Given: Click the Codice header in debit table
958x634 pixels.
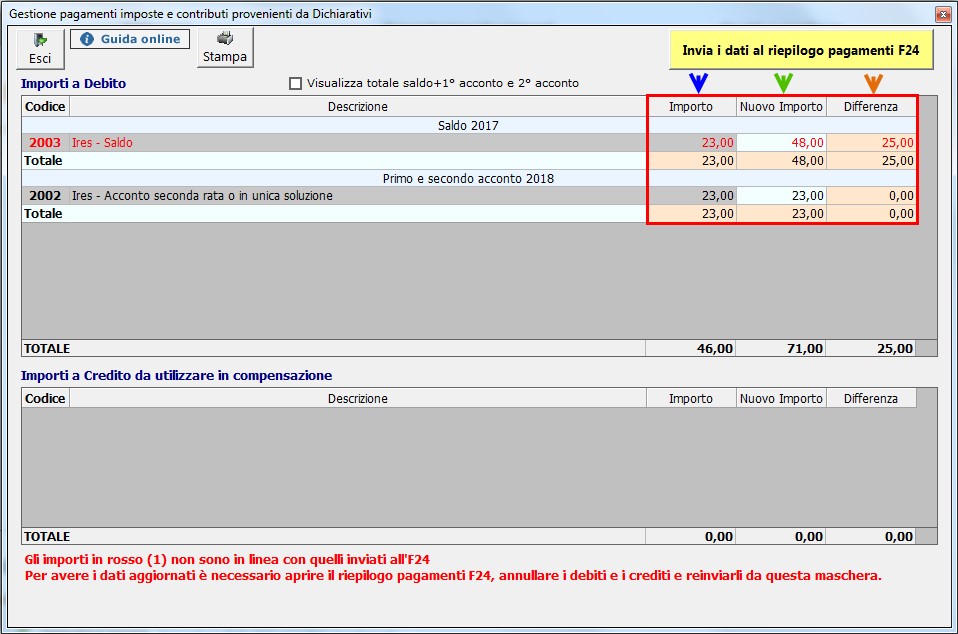Looking at the screenshot, I should pyautogui.click(x=45, y=106).
